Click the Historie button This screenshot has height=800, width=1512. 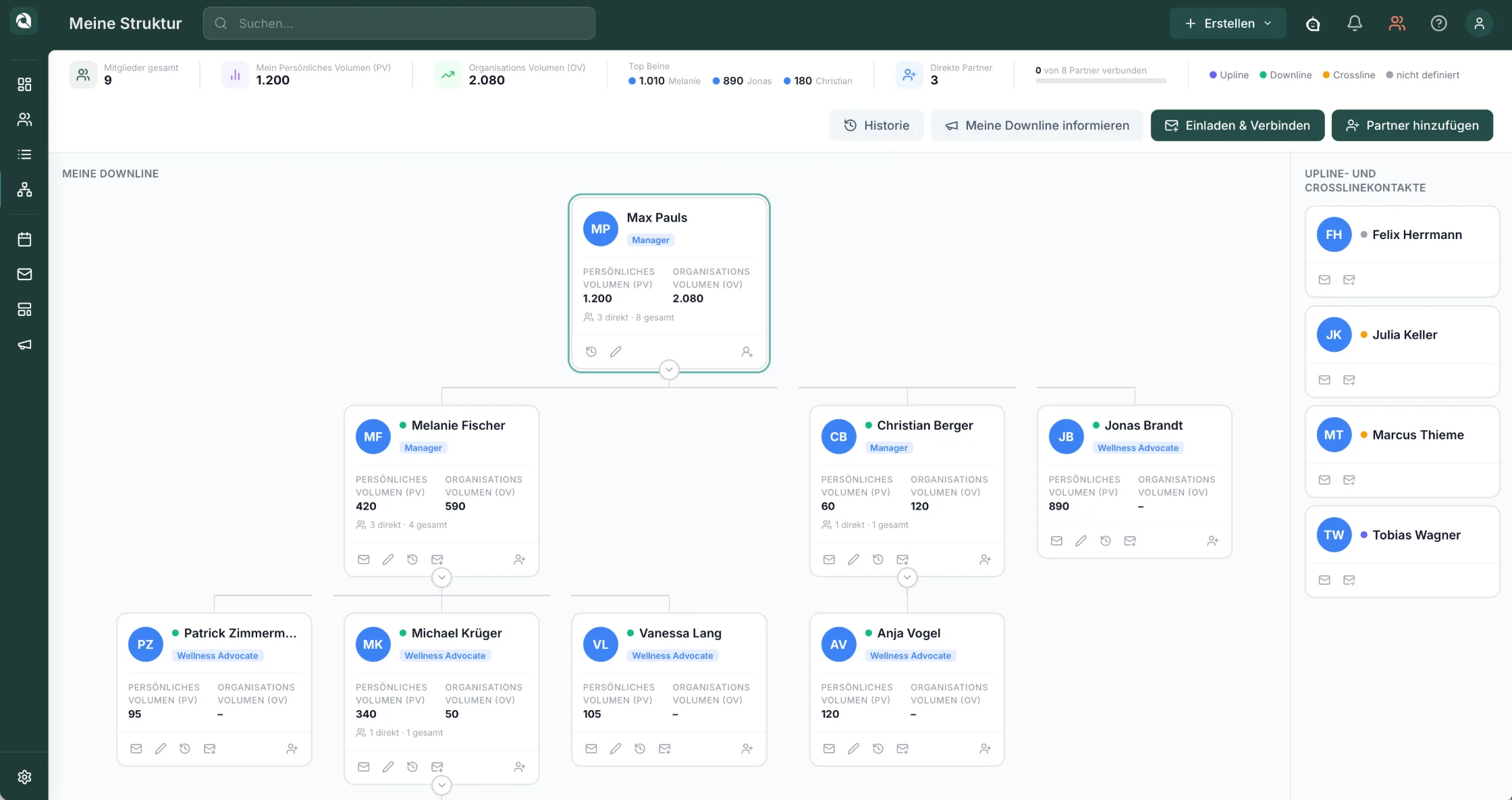(876, 125)
